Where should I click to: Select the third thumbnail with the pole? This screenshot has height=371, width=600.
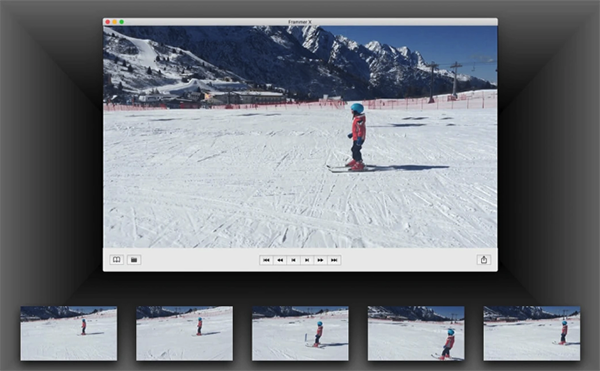pos(300,333)
